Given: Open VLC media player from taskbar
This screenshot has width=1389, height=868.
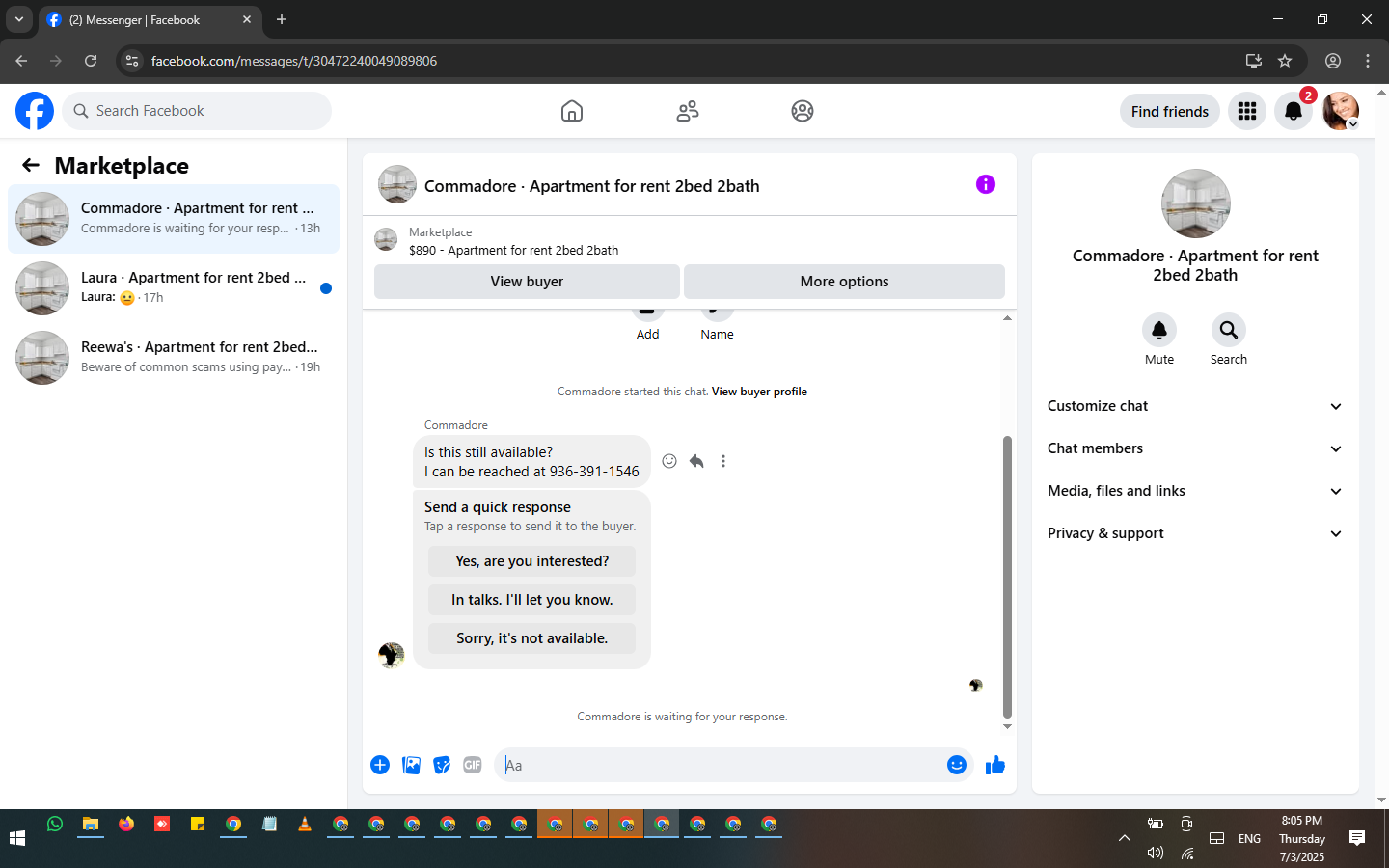Looking at the screenshot, I should 305,824.
